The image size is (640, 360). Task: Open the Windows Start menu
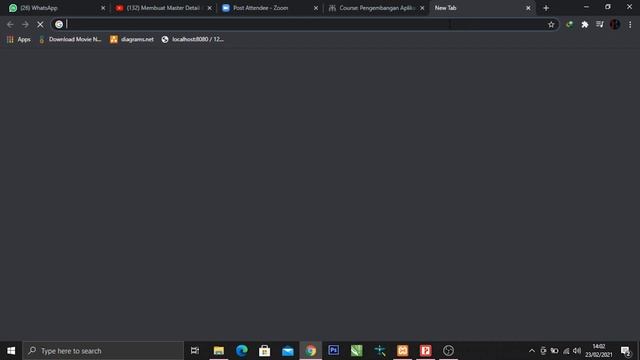(11, 351)
